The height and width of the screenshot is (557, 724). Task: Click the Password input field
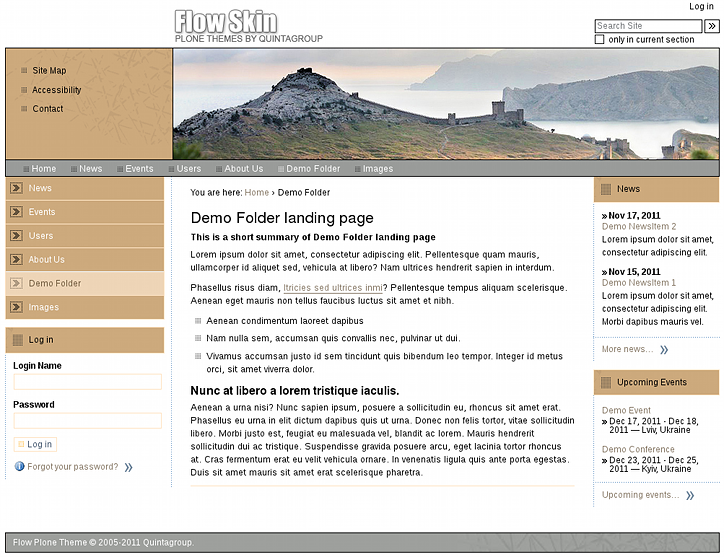tap(88, 421)
